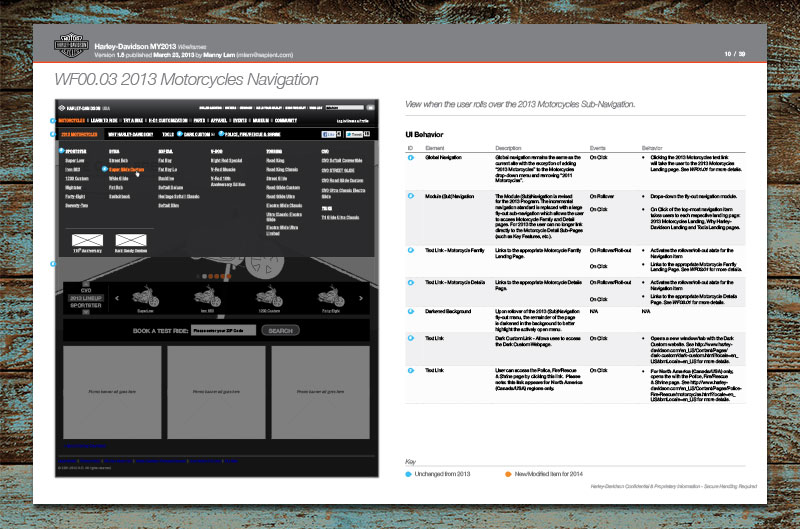Open the Fat Boy Lo link under Softail
800x529 pixels.
167,169
